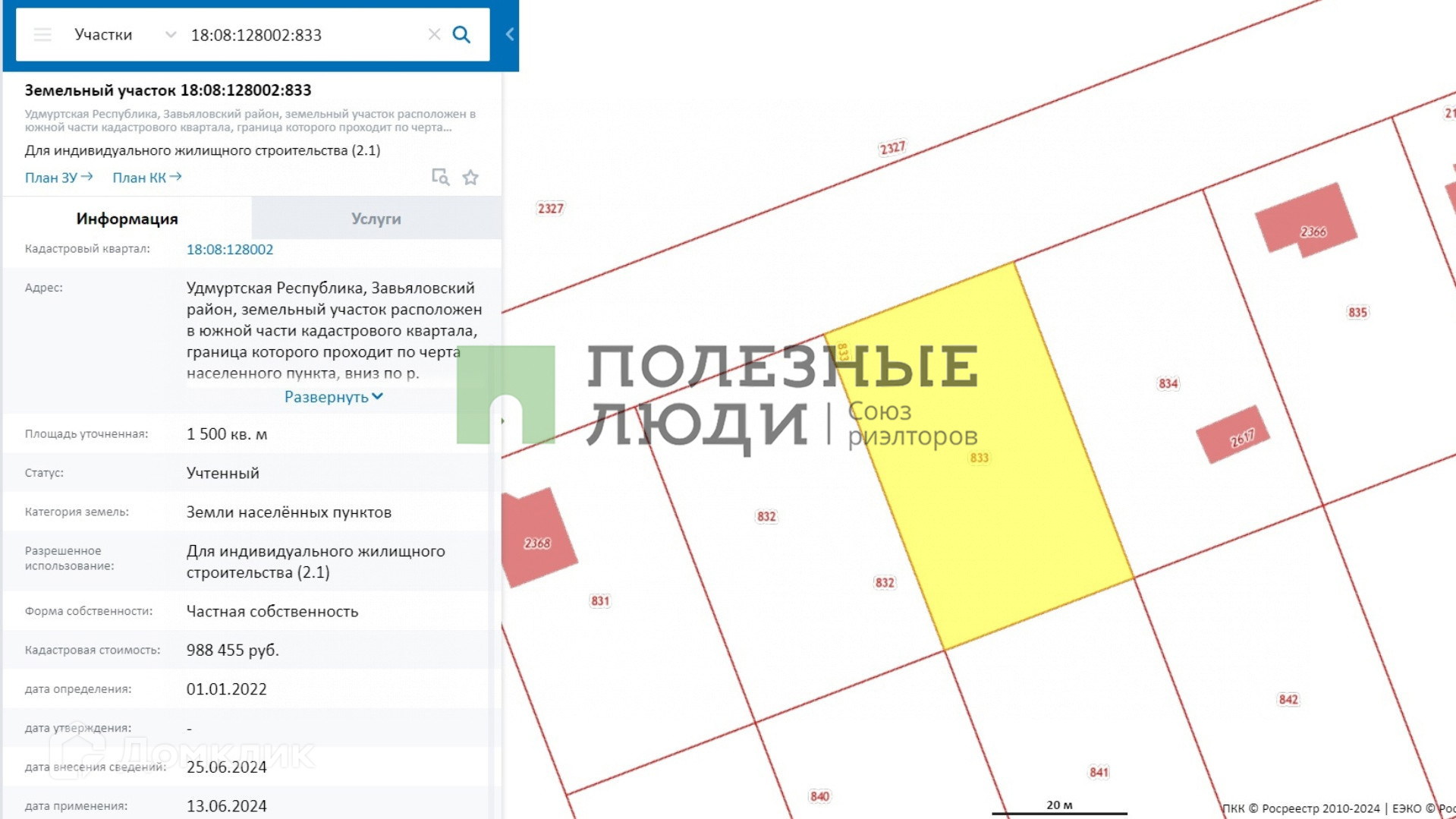
Task: Open the hamburger menu in search bar
Action: pyautogui.click(x=42, y=35)
